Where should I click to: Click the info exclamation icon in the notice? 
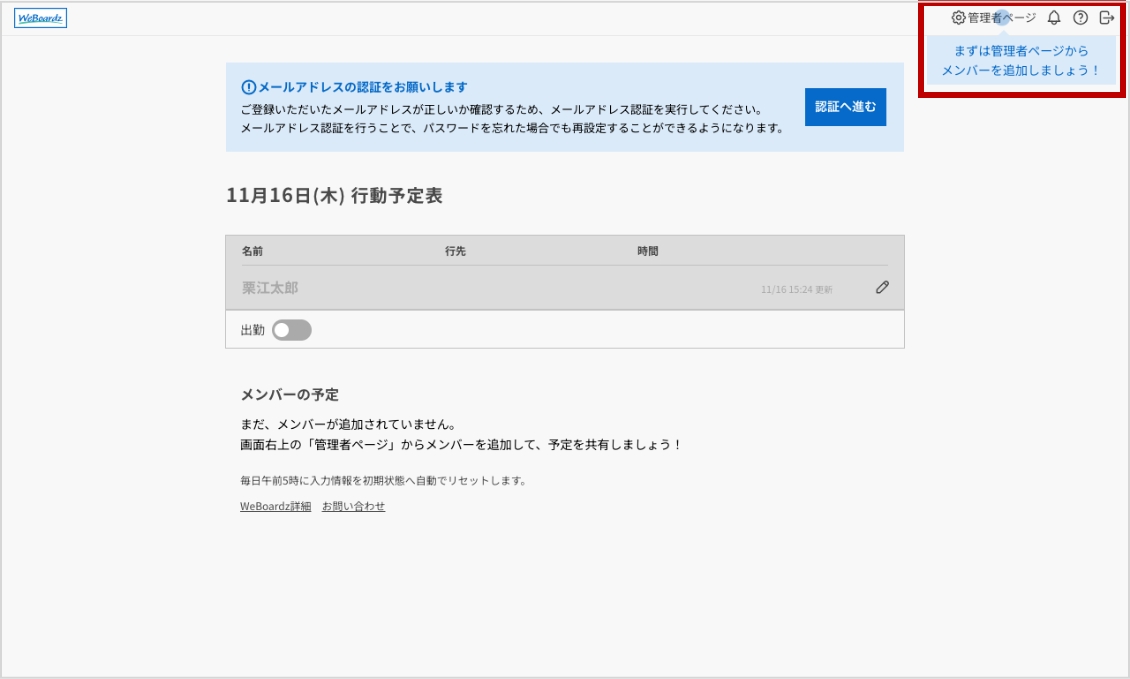tap(249, 87)
